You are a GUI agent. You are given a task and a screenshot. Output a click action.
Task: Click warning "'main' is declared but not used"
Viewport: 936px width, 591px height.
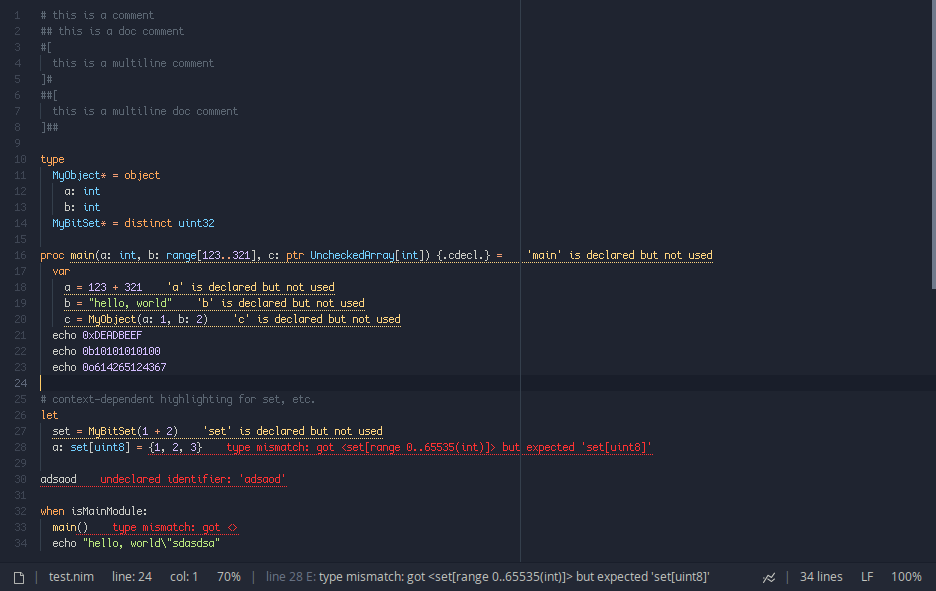tap(619, 255)
